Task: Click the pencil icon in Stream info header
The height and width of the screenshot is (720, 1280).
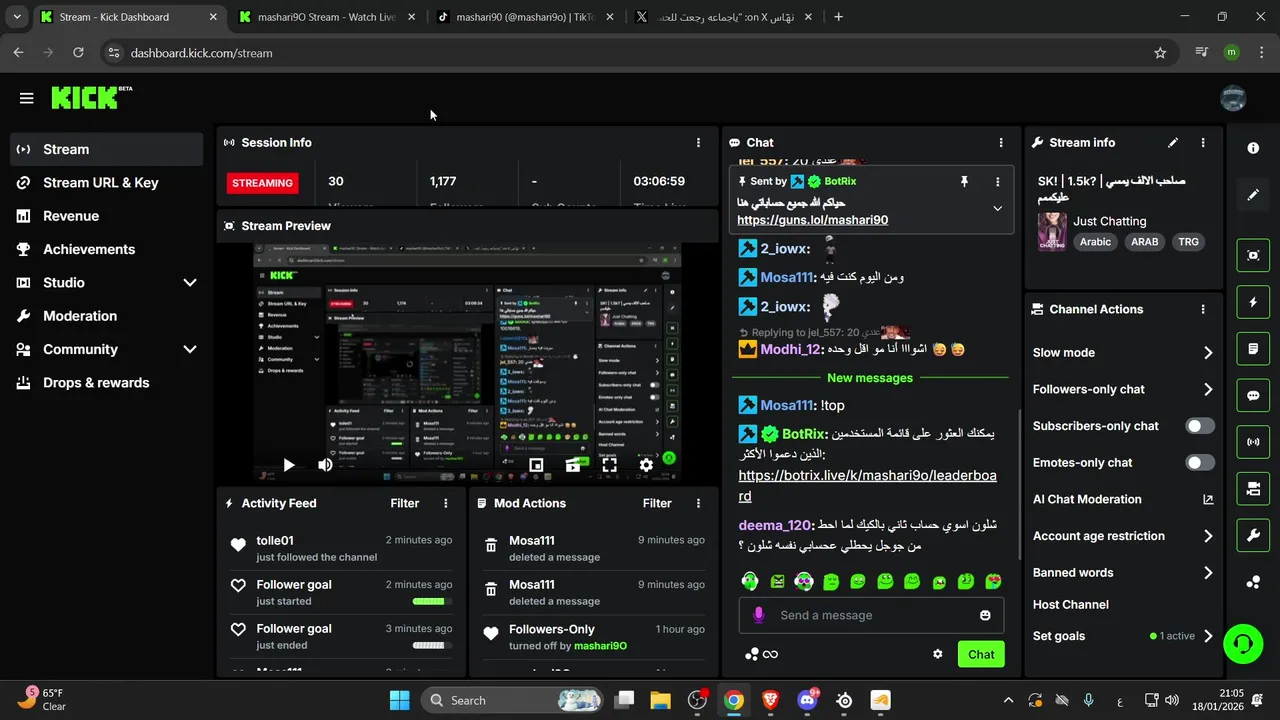Action: click(1173, 143)
